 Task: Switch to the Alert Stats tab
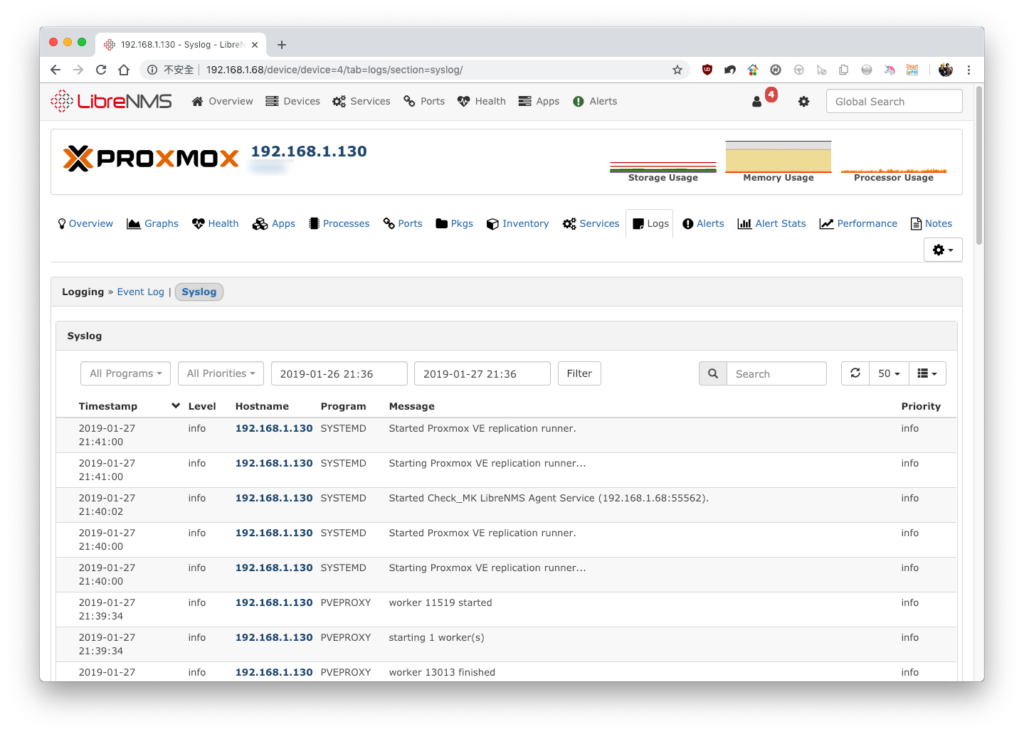point(772,223)
